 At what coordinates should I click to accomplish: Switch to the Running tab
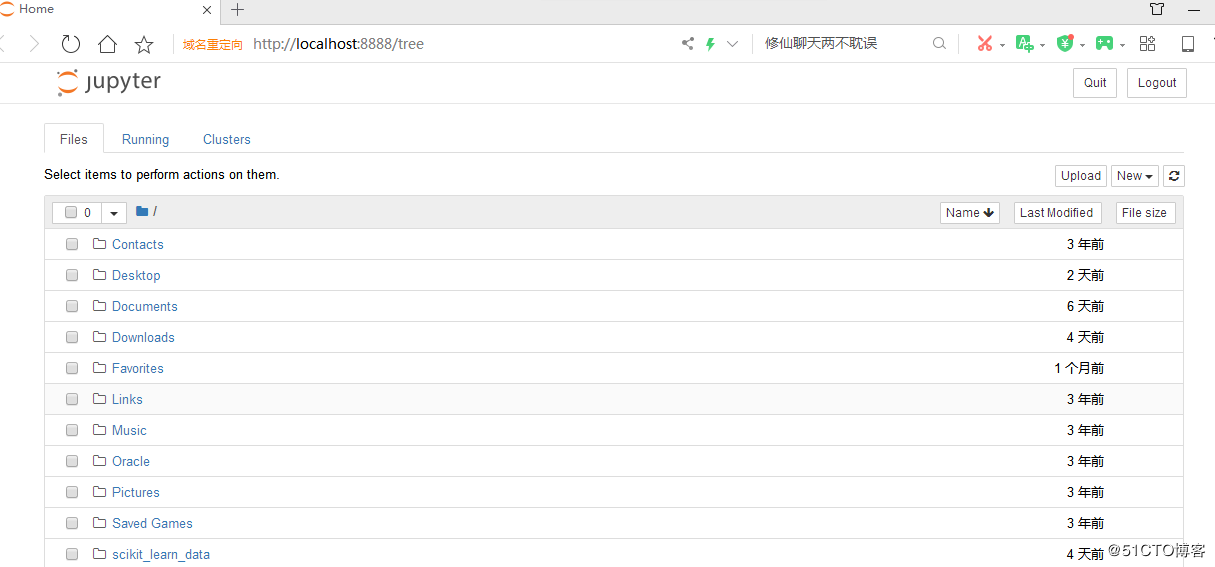coord(145,140)
